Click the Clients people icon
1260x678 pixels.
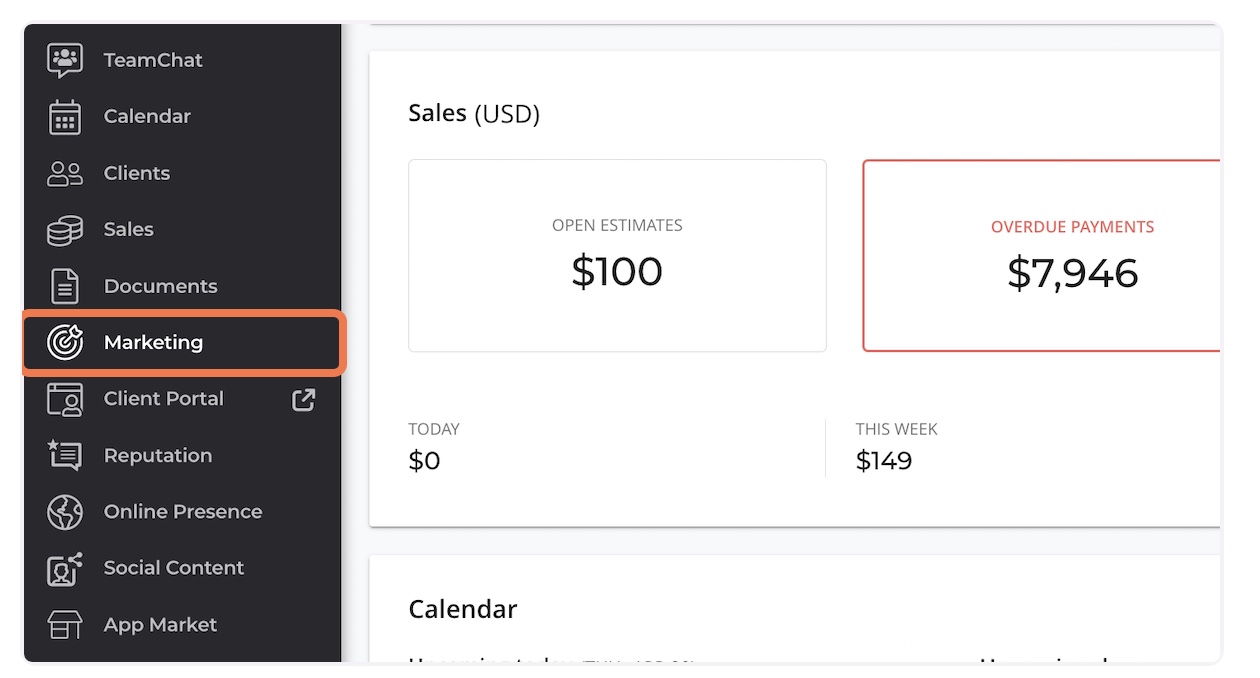65,173
